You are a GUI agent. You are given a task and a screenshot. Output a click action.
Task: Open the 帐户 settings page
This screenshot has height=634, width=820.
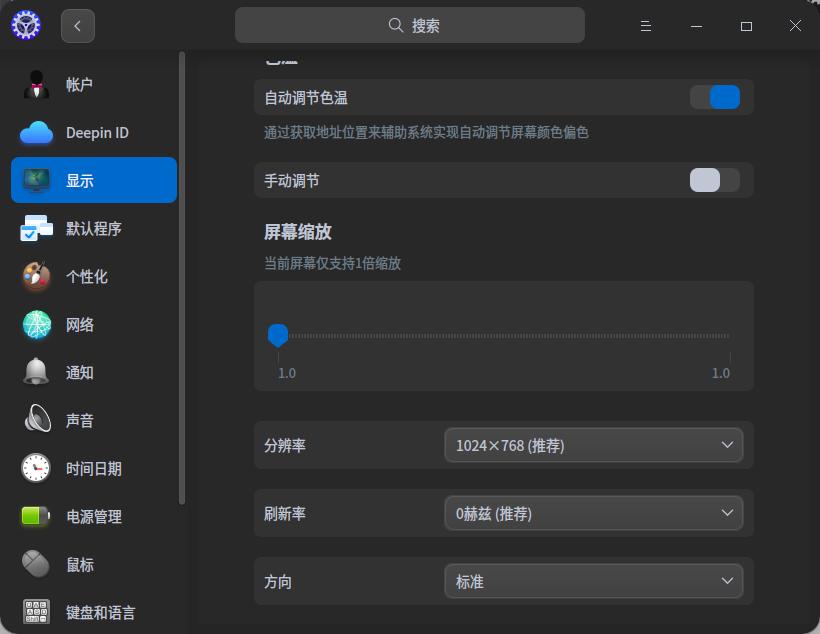point(94,84)
